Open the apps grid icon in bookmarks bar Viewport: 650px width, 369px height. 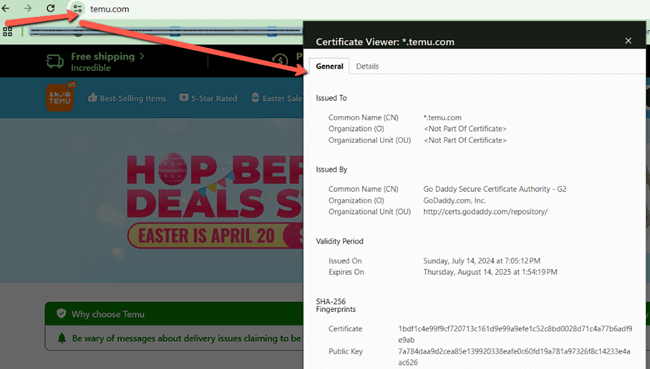tap(7, 32)
